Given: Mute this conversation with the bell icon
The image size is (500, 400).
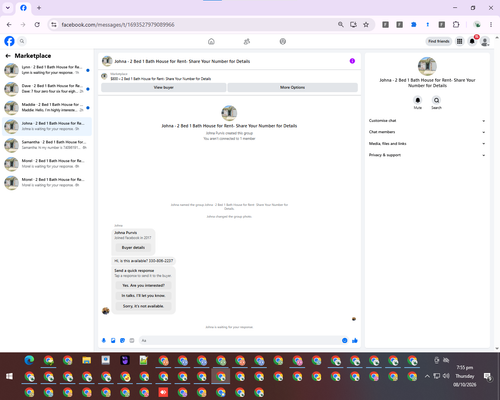Looking at the screenshot, I should (x=418, y=100).
